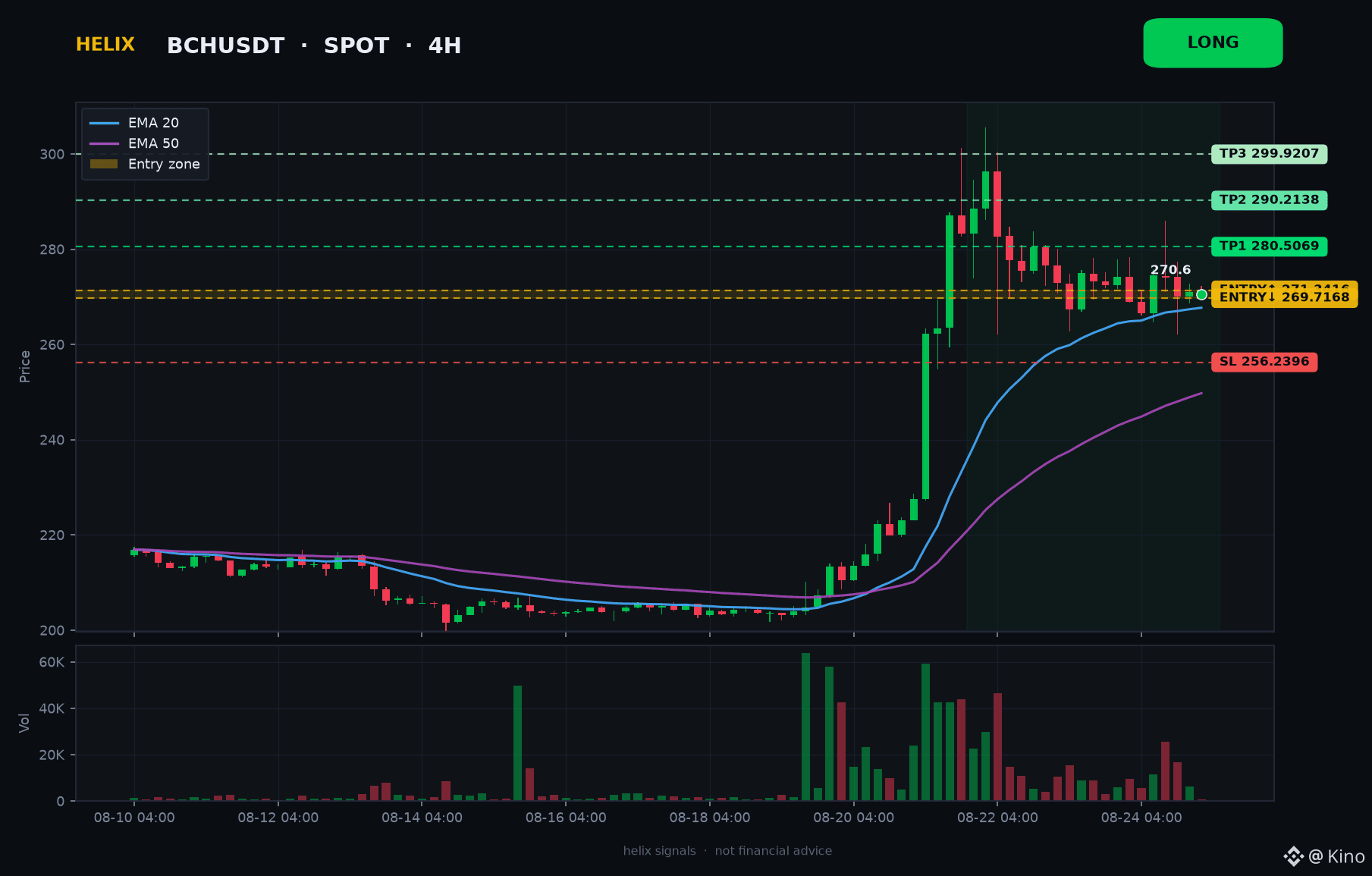Viewport: 1372px width, 876px height.
Task: Click the blue EMA 20 legend line swatch
Action: point(104,123)
